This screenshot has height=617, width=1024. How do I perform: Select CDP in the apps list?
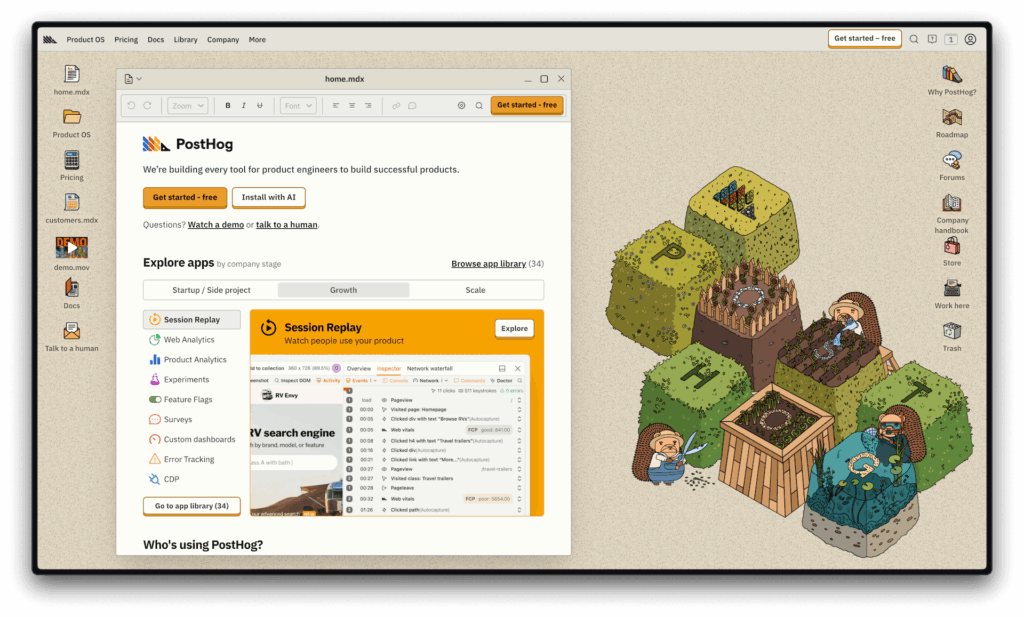coord(192,479)
